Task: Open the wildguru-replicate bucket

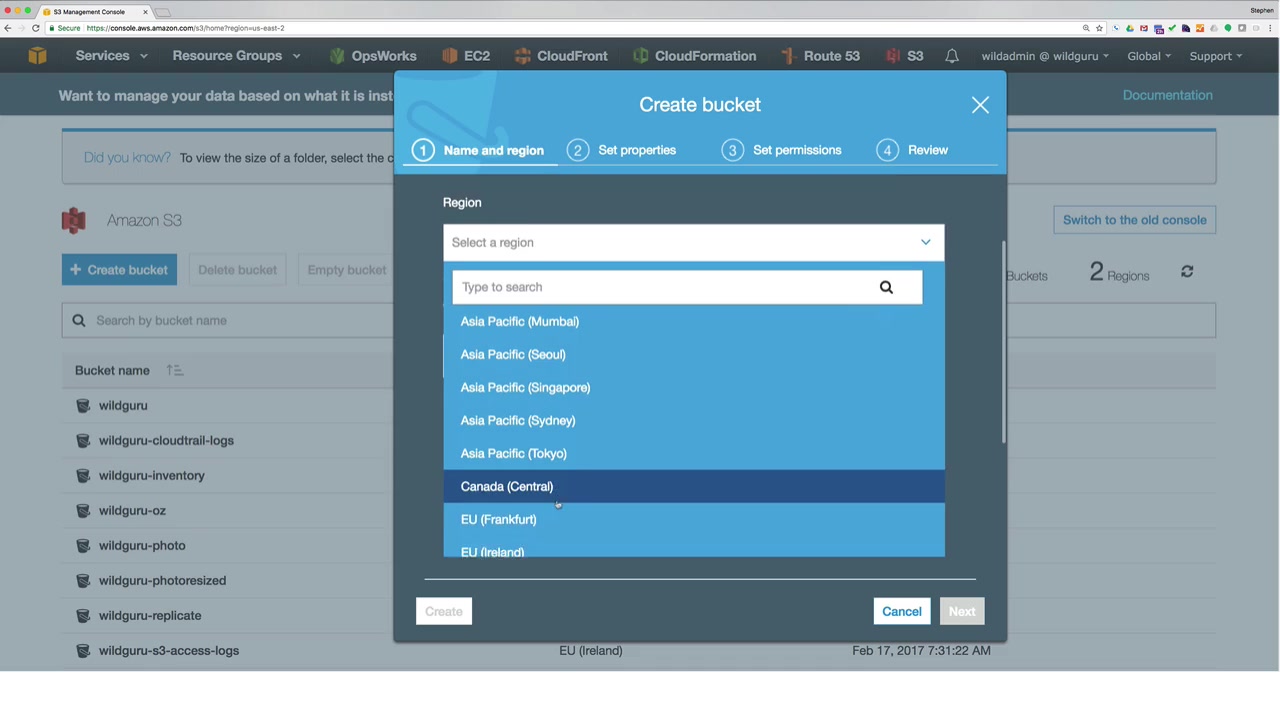Action: point(150,615)
